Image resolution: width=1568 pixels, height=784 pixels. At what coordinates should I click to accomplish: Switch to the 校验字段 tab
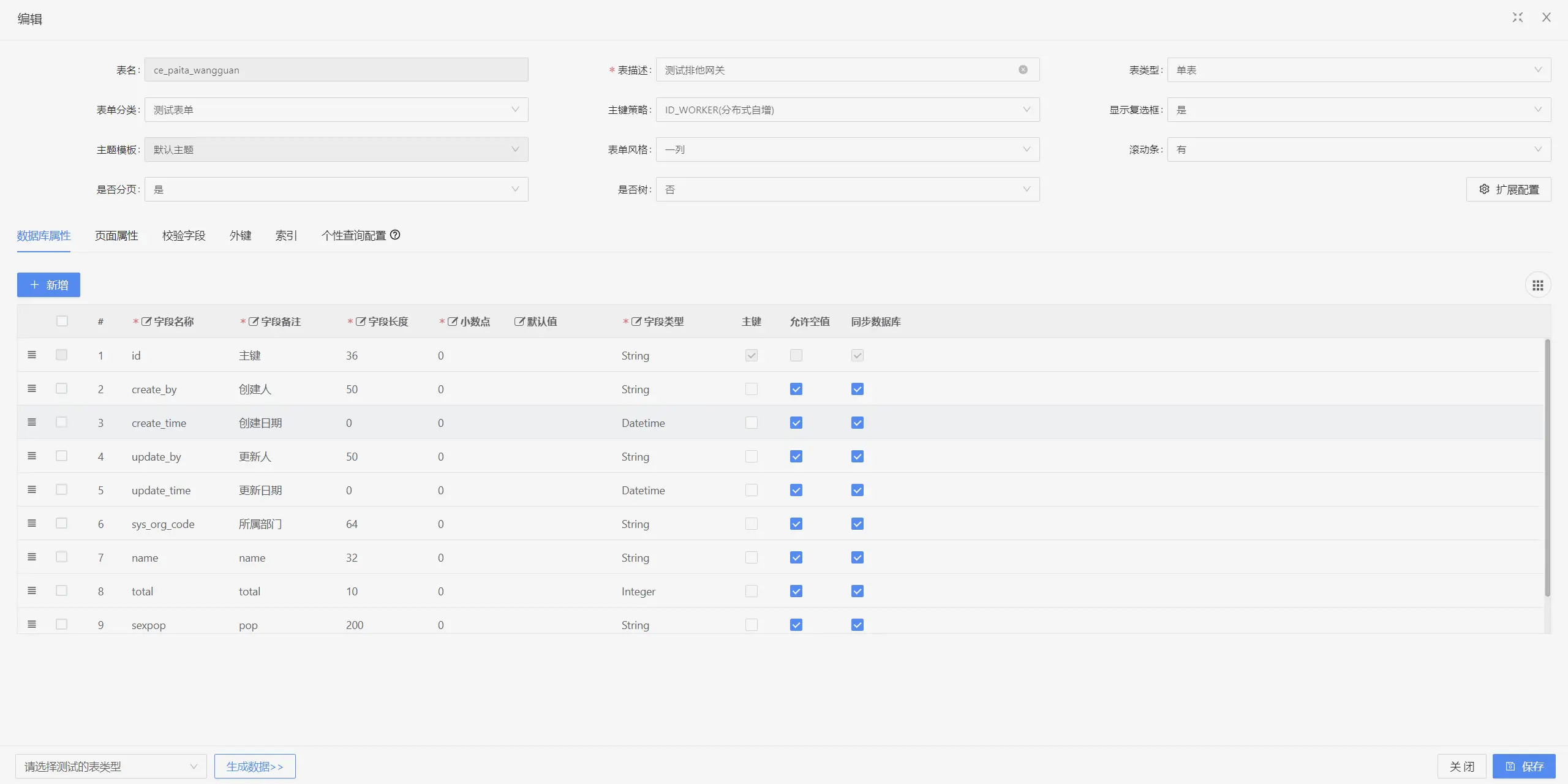click(184, 236)
